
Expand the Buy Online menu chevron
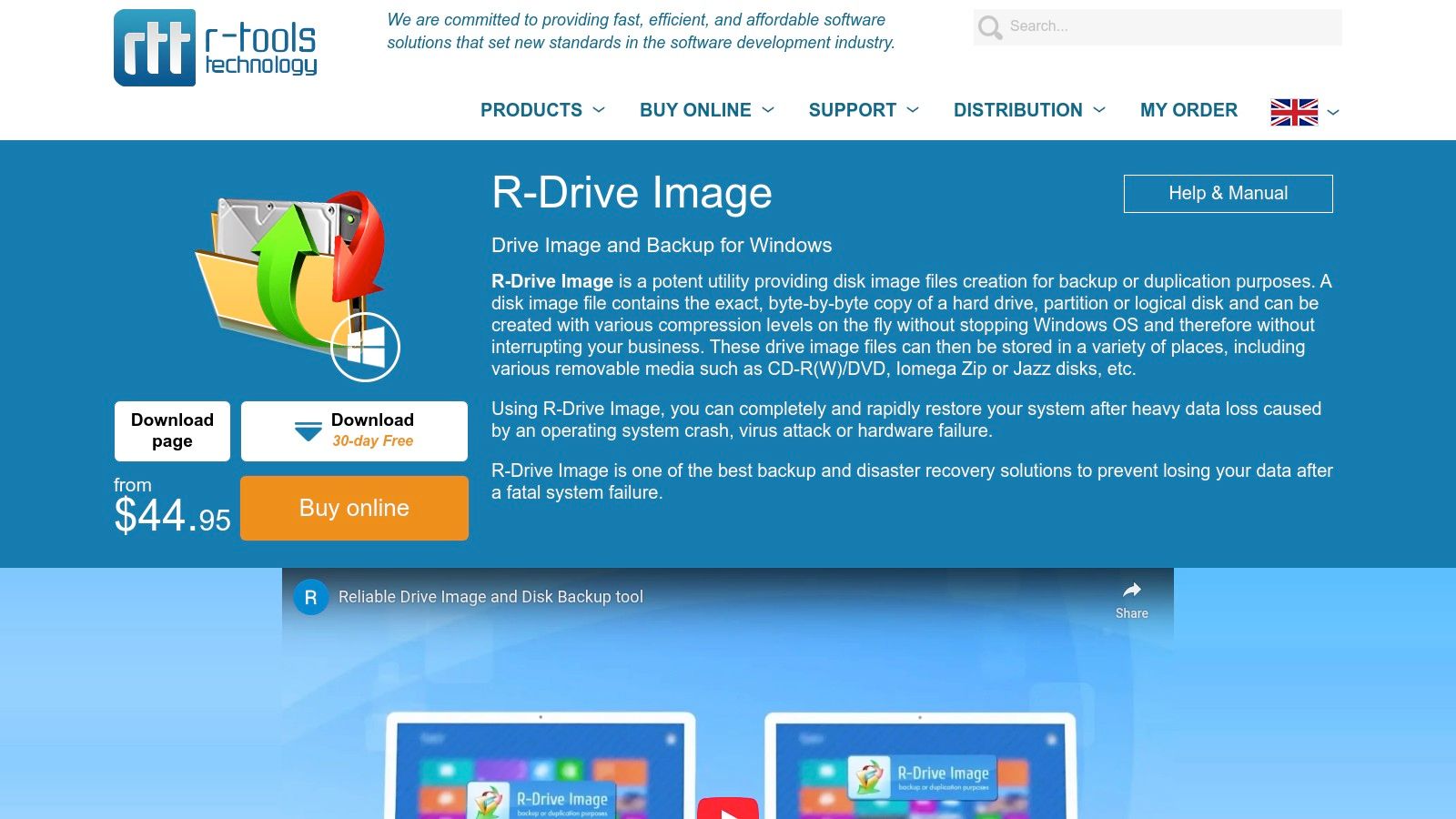(768, 110)
